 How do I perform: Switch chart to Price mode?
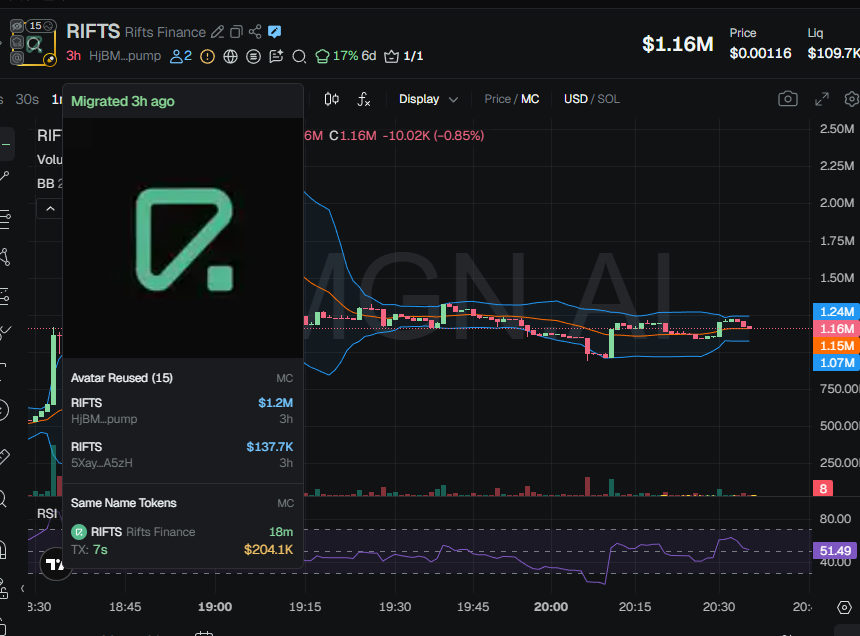point(497,99)
